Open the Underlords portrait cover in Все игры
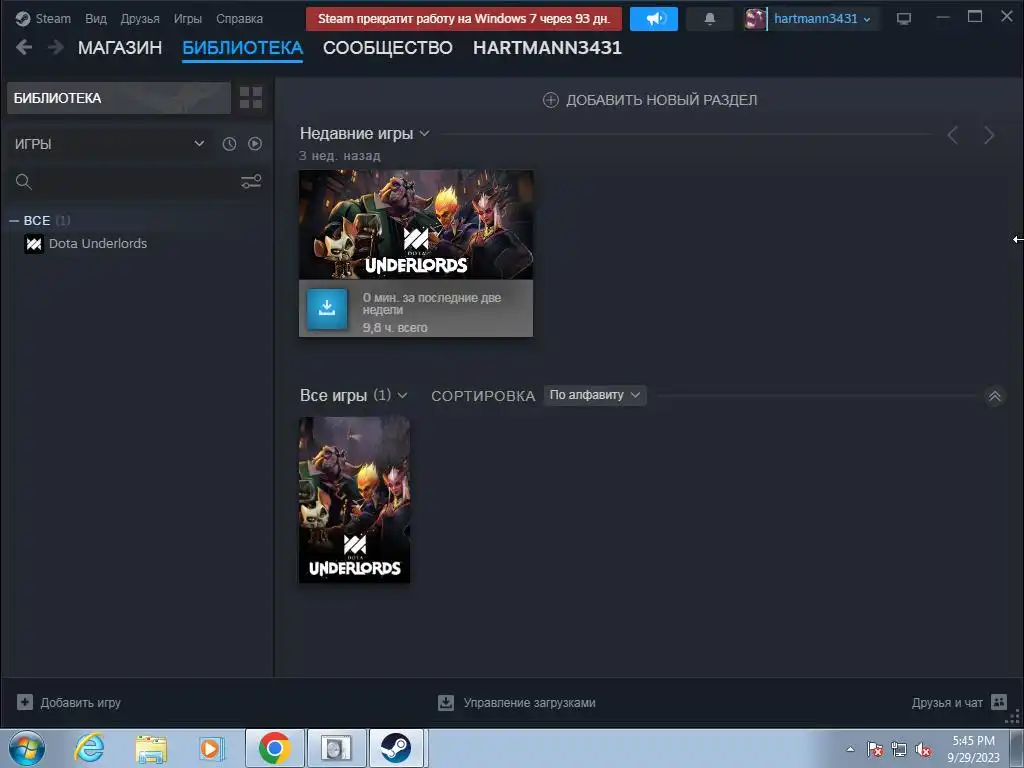The height and width of the screenshot is (768, 1024). click(355, 500)
